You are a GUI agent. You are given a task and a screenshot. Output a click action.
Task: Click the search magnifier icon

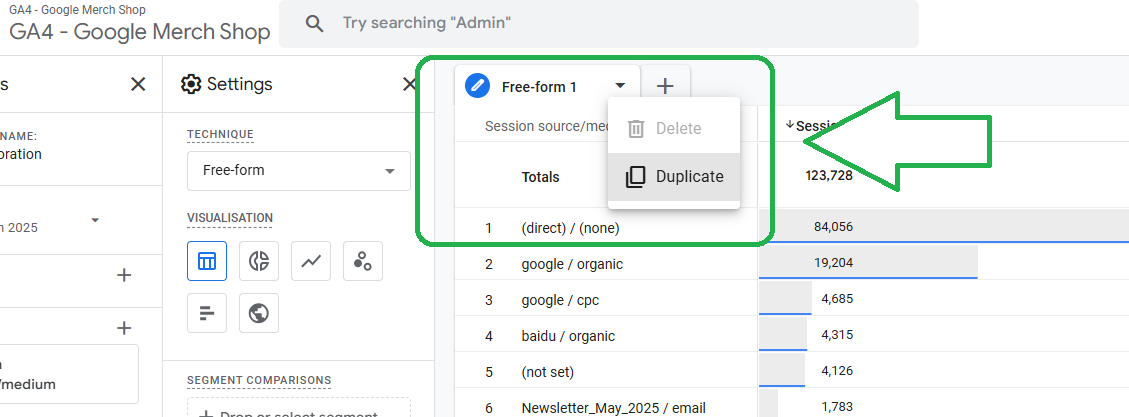(315, 23)
